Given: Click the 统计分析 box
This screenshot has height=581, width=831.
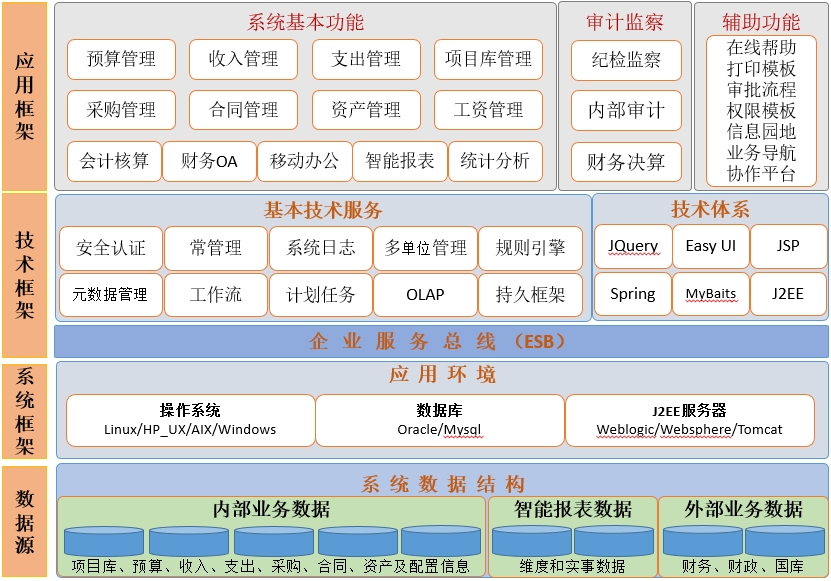Looking at the screenshot, I should tap(495, 161).
